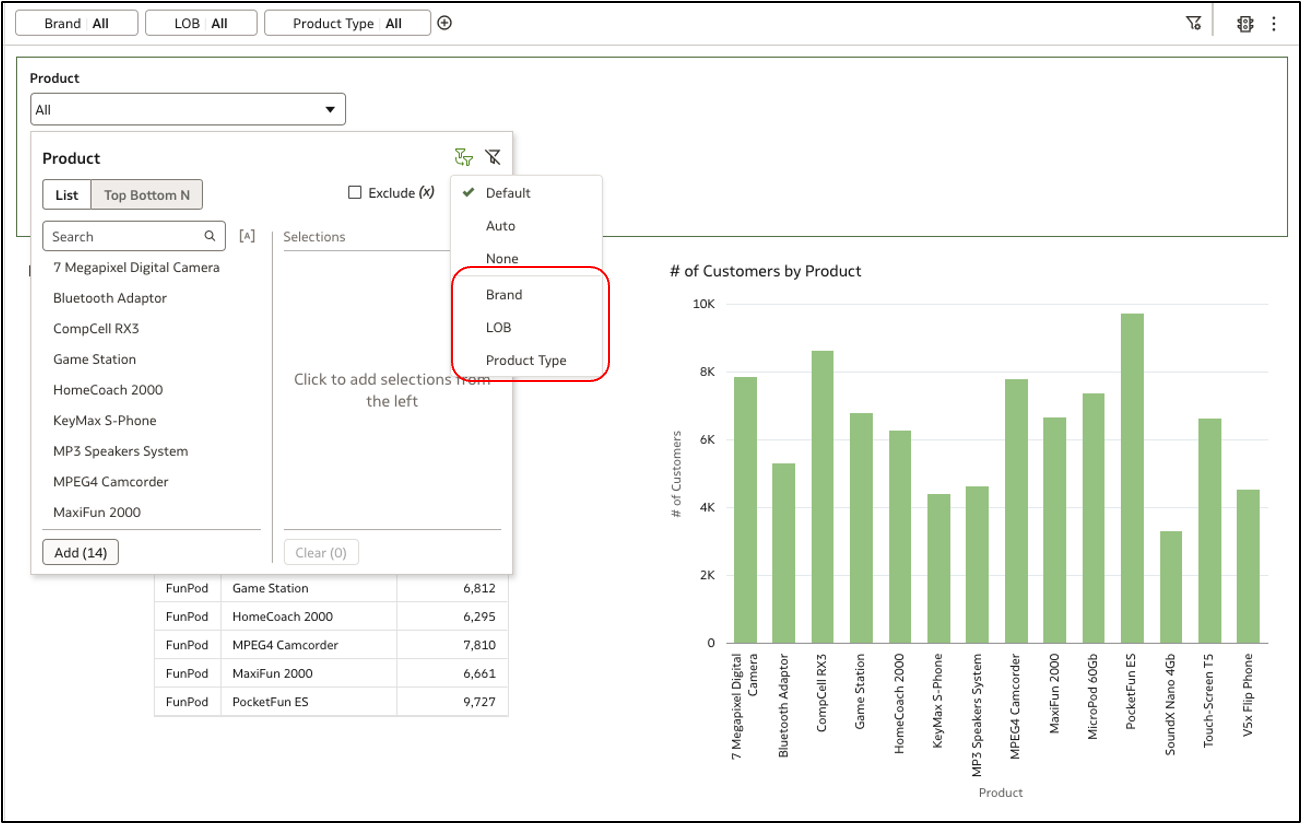Open filter options icon on top-right toolbar
The image size is (1301, 824).
pyautogui.click(x=1194, y=22)
